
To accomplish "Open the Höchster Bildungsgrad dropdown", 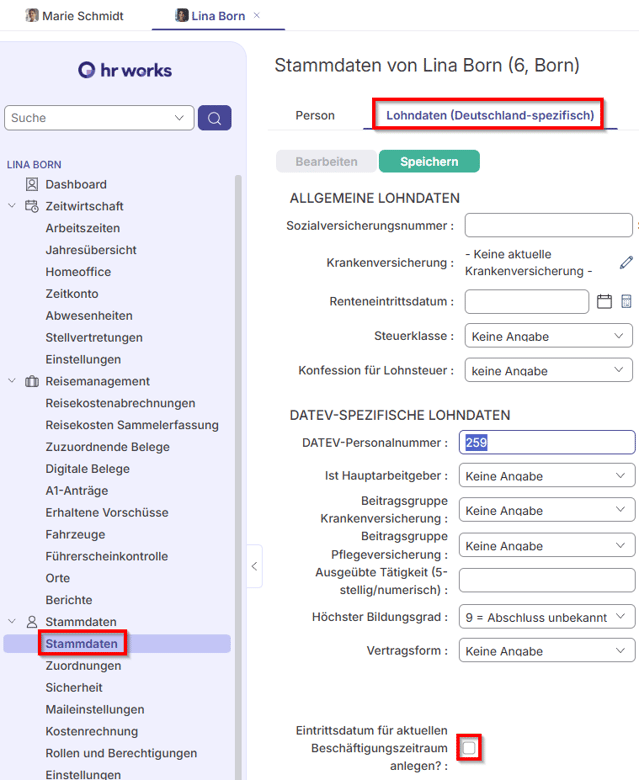I will (546, 616).
